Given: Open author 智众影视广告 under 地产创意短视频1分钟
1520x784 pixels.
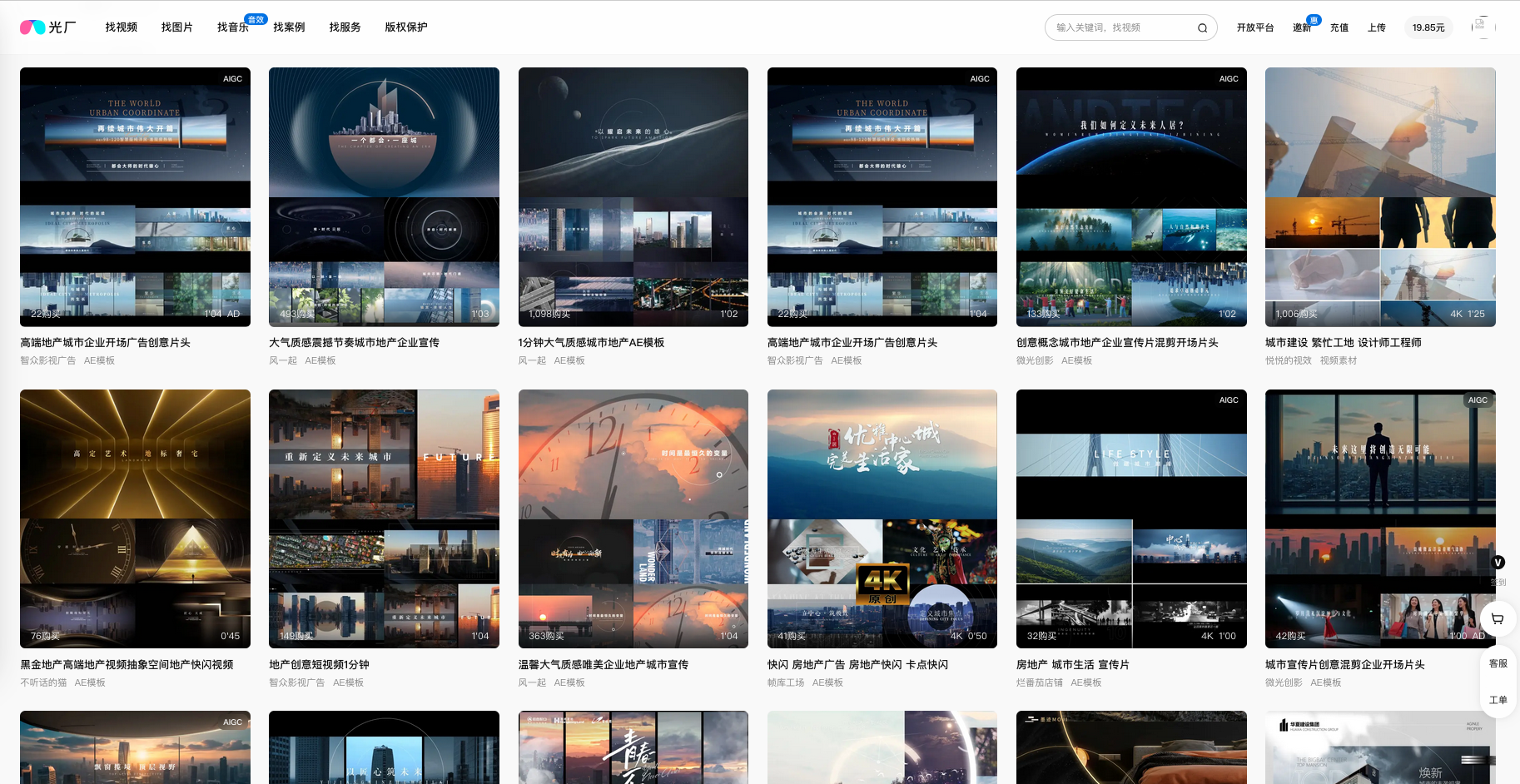Looking at the screenshot, I should (x=297, y=682).
